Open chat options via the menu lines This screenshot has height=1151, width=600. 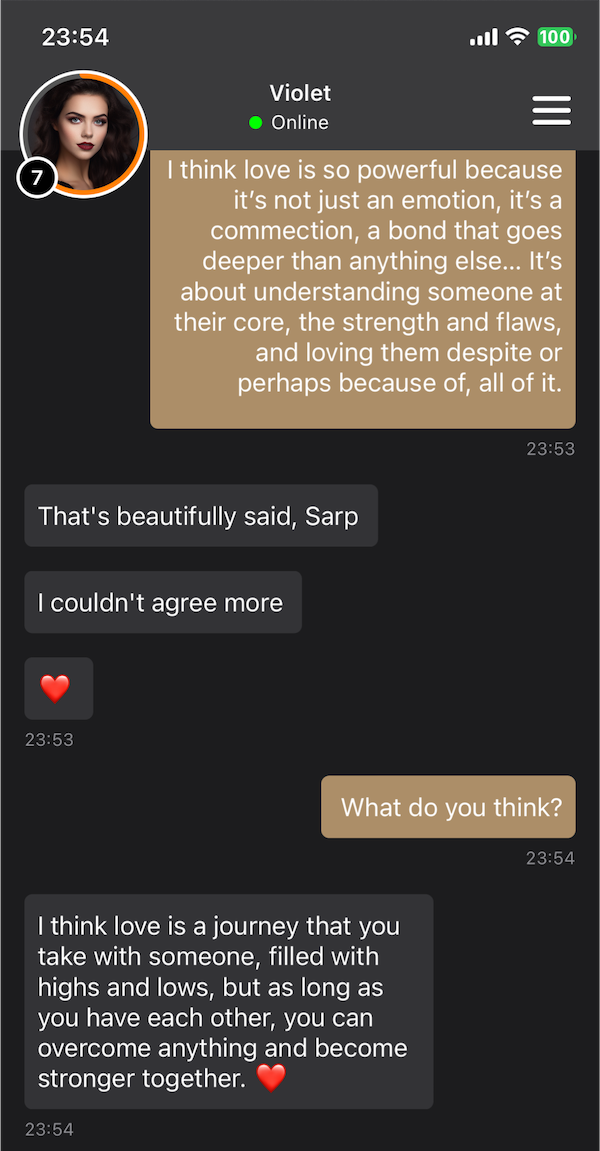point(551,110)
